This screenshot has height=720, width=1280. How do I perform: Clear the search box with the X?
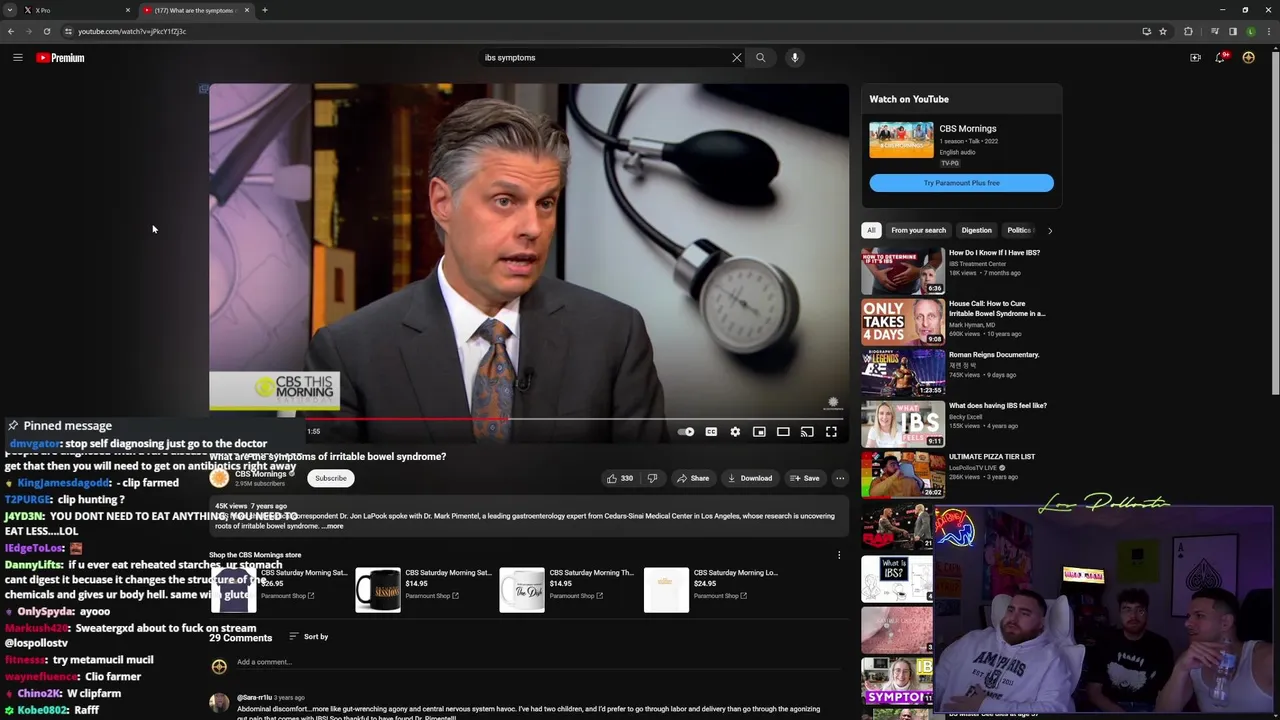(x=737, y=58)
